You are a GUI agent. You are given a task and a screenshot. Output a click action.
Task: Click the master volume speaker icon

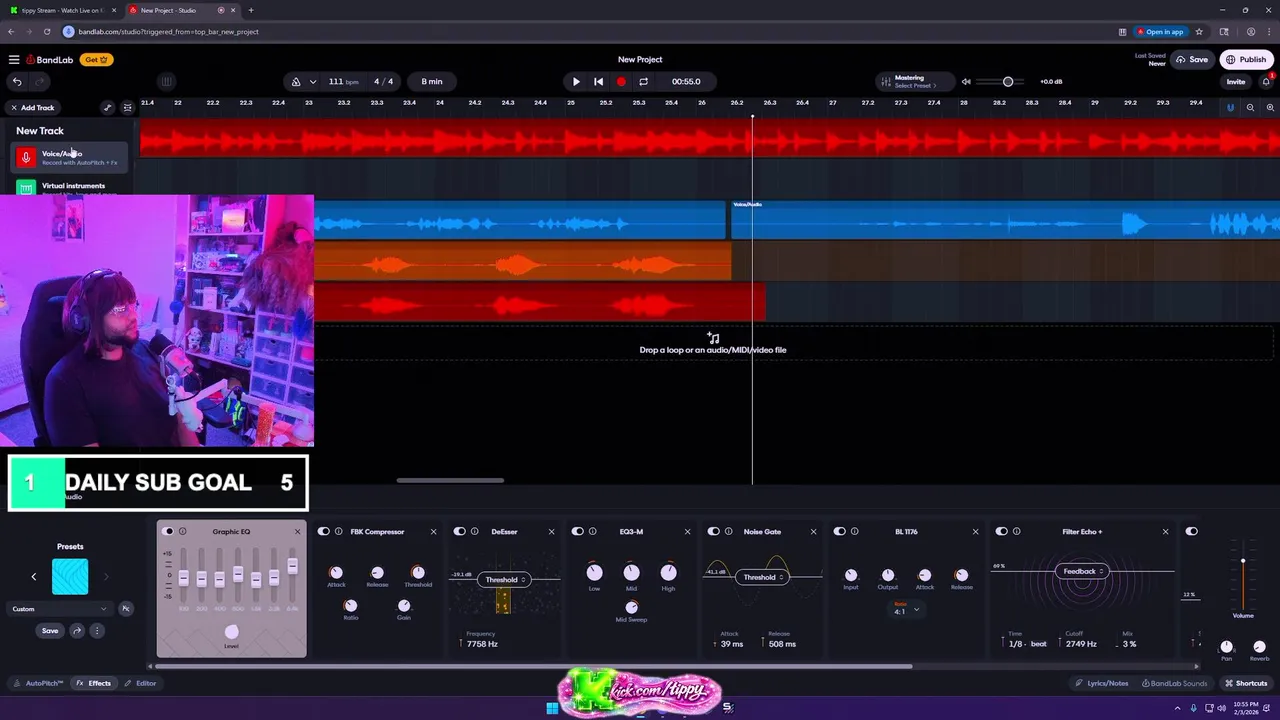coord(966,82)
